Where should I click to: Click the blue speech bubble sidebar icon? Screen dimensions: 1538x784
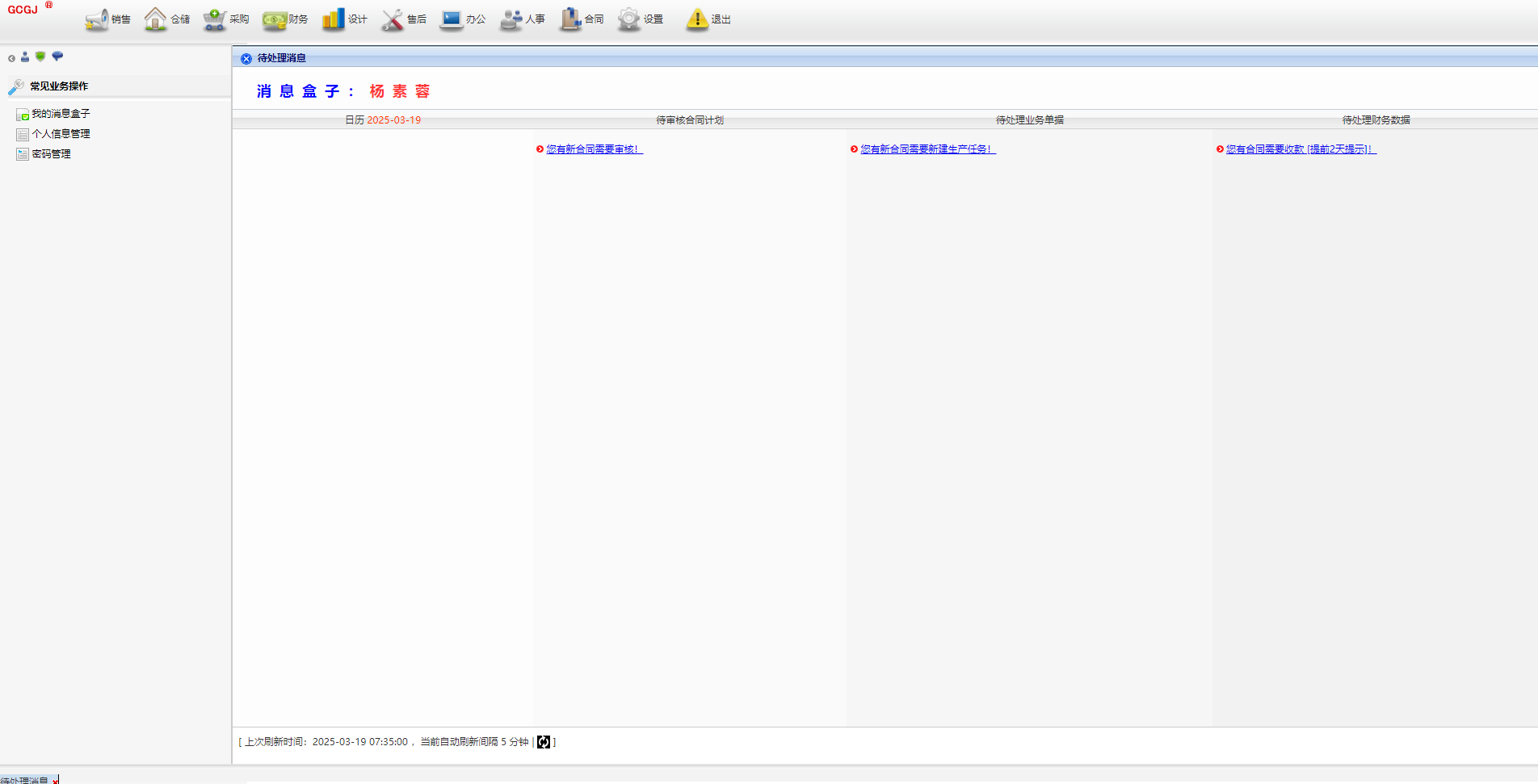57,57
